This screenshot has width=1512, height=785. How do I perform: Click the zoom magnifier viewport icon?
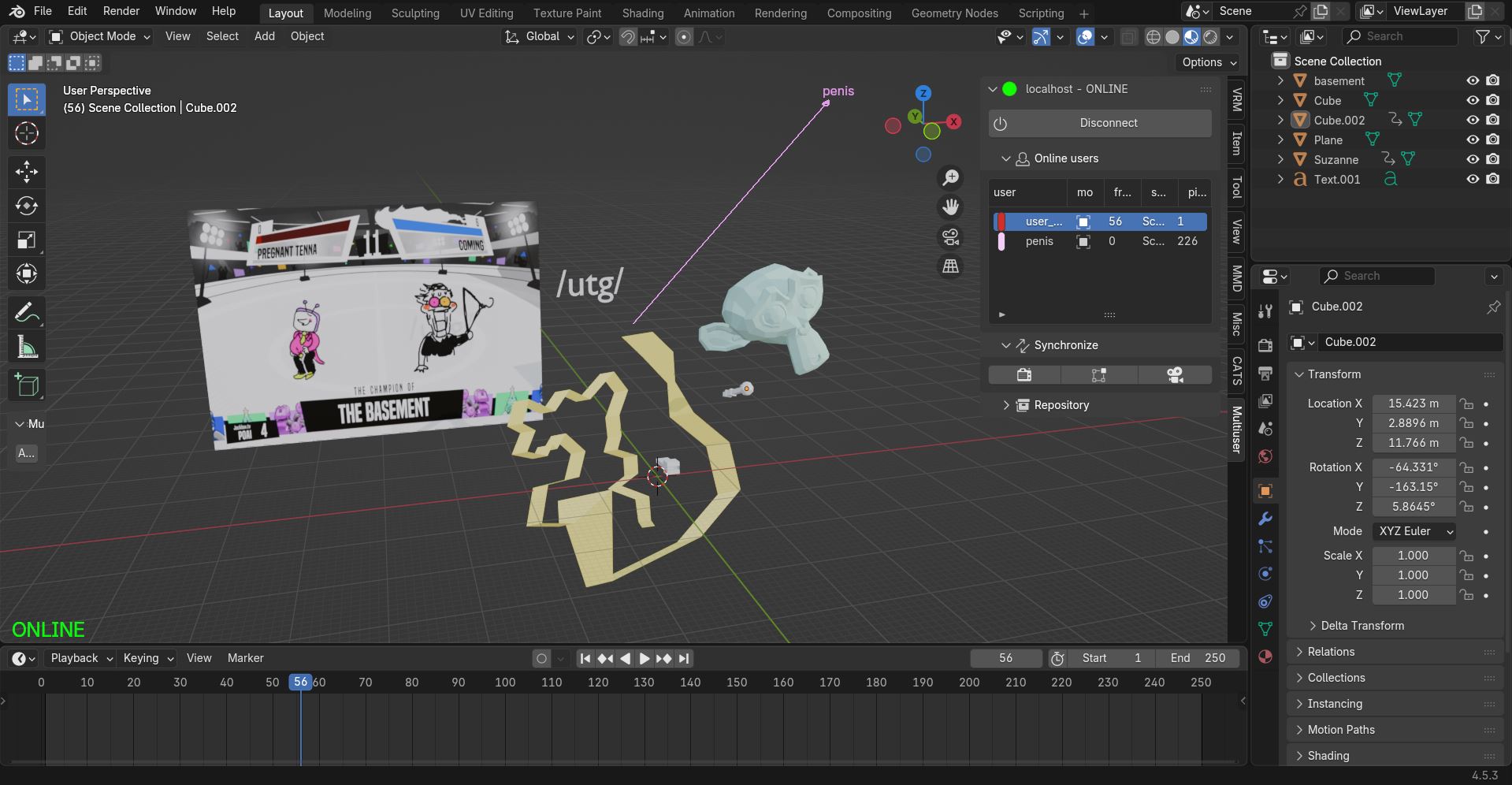(x=951, y=178)
